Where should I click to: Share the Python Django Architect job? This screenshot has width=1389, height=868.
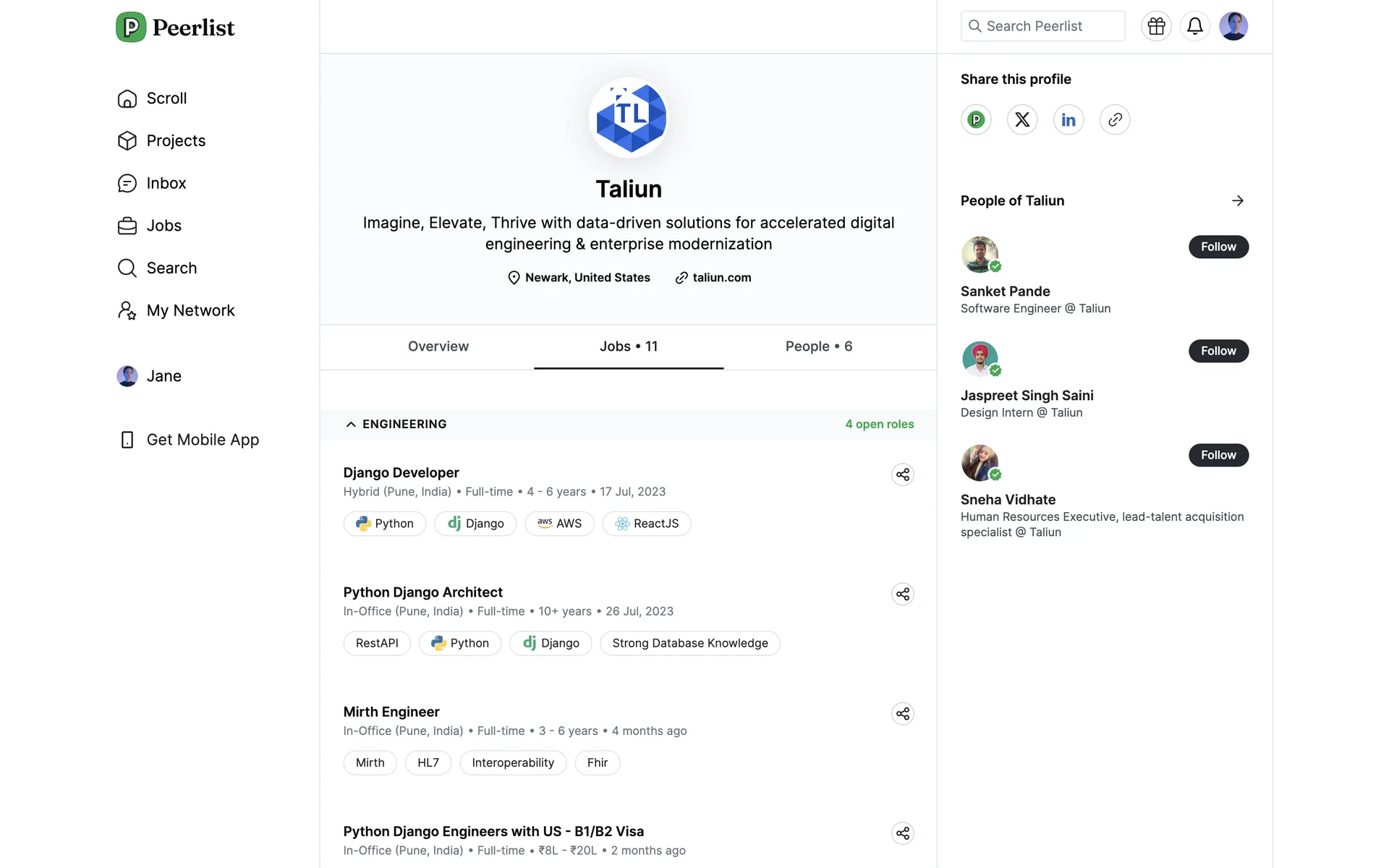[902, 595]
